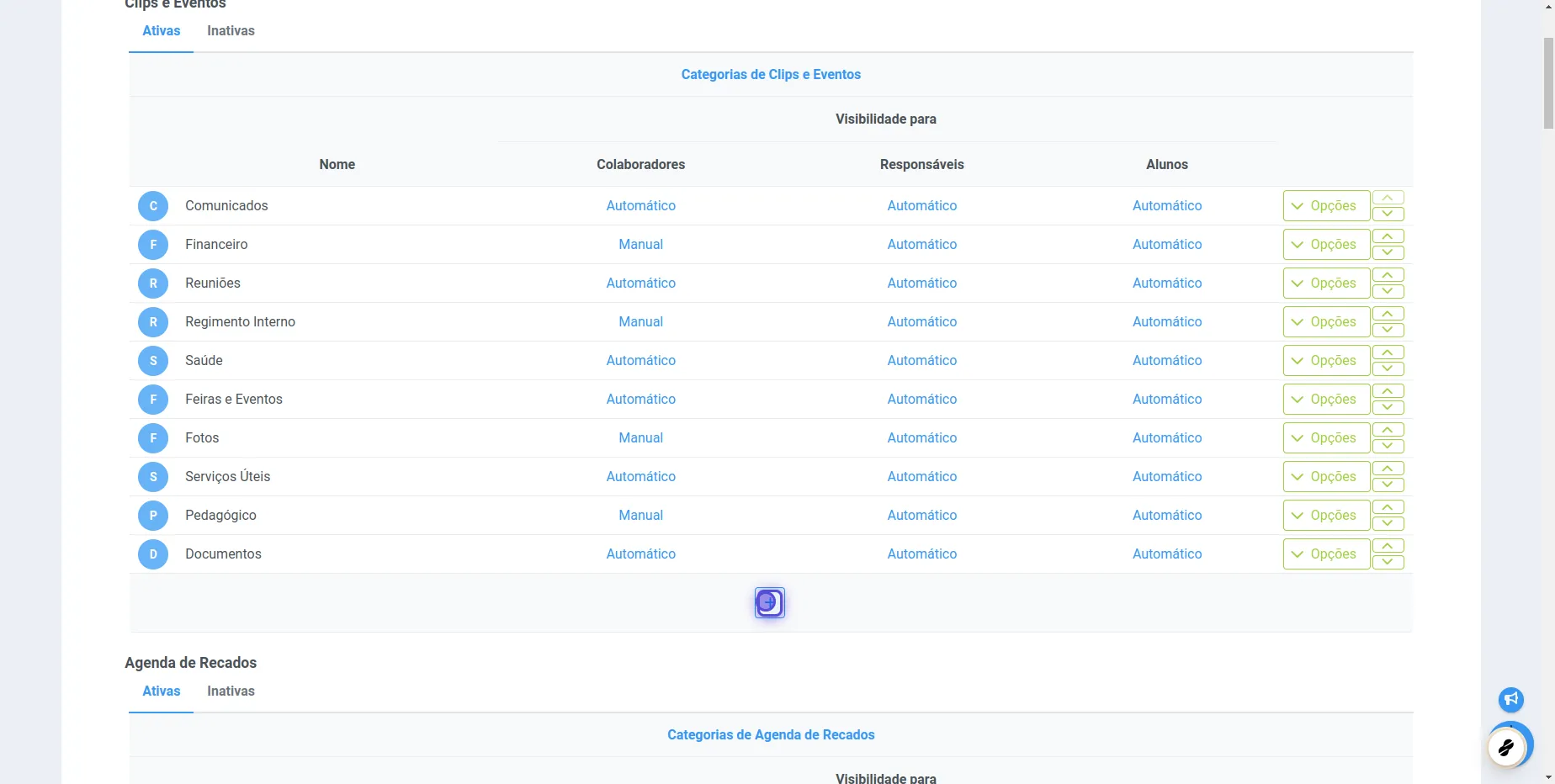This screenshot has width=1555, height=784.
Task: Expand Opções dropdown for Serviços Úteis
Action: [x=1326, y=477]
